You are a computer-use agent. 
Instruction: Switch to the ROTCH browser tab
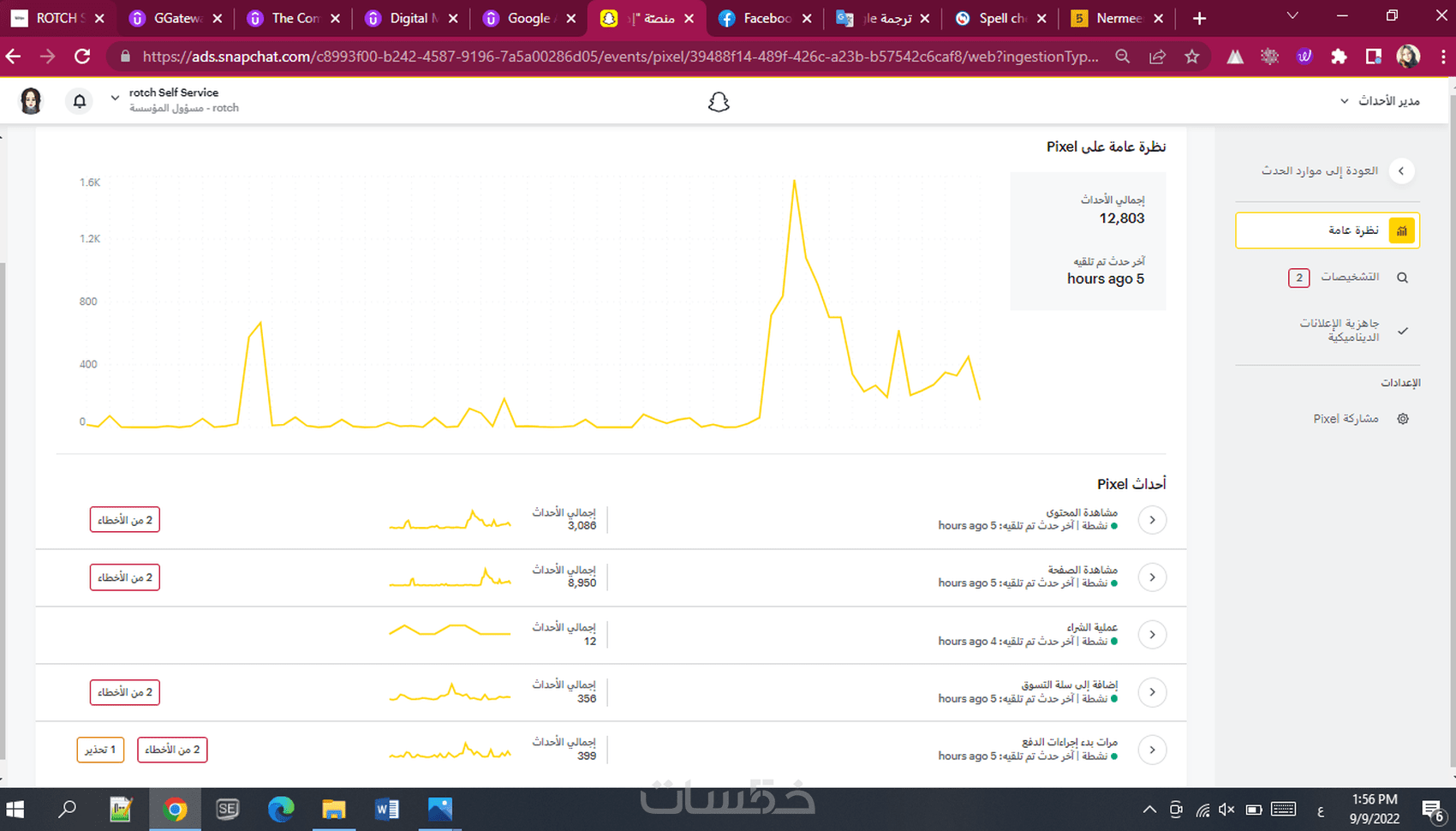coord(58,18)
